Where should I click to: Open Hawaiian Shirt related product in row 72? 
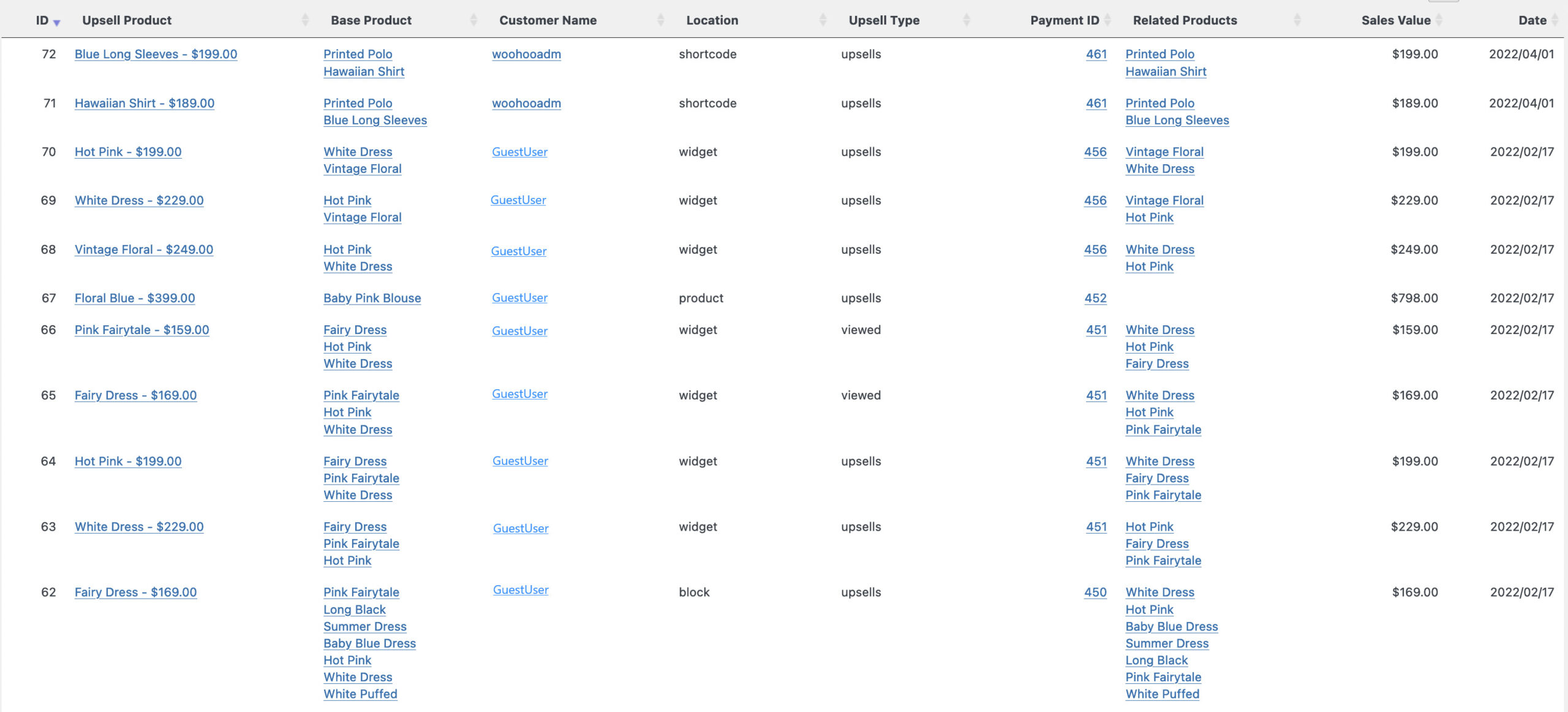click(1166, 71)
